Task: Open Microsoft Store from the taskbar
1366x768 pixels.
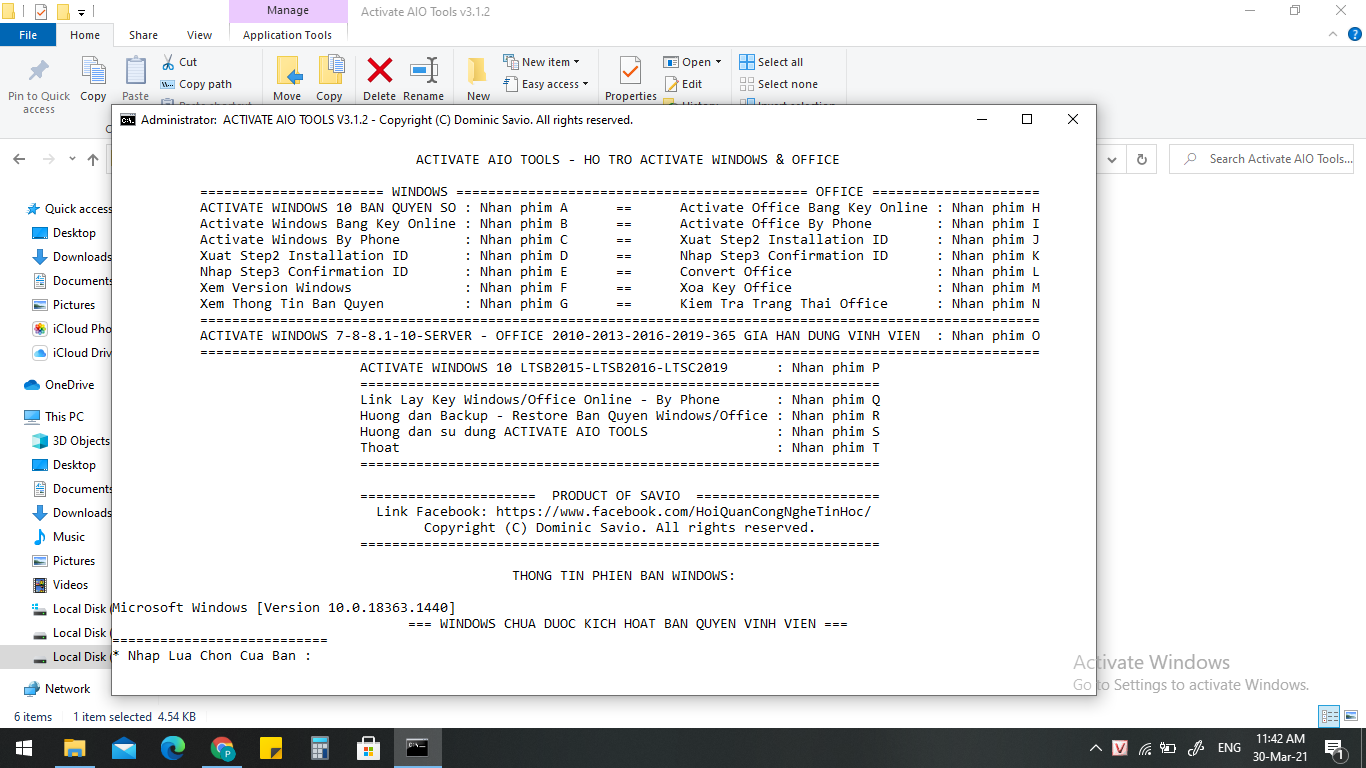Action: click(x=369, y=748)
